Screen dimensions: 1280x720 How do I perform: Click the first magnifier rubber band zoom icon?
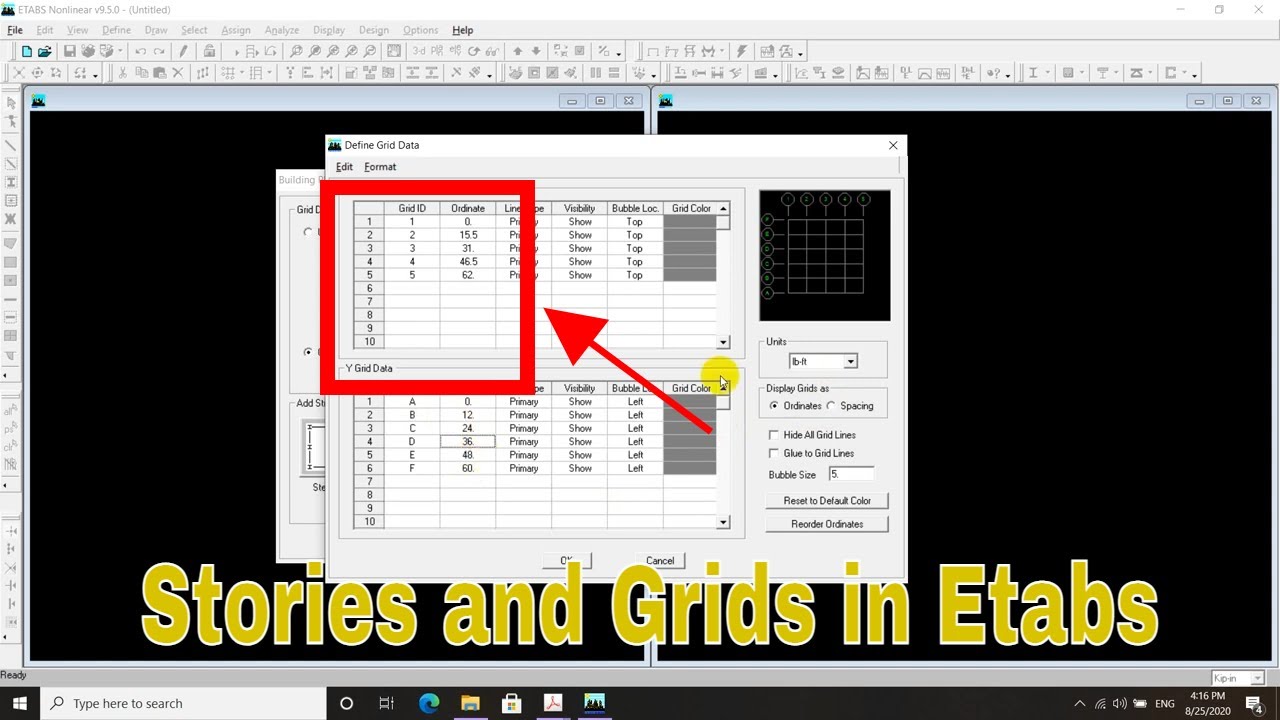[x=296, y=51]
